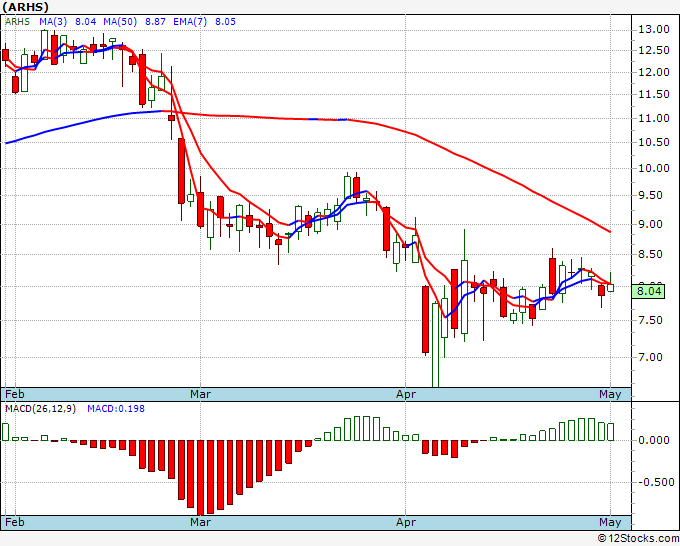Click the (ARHS) chart title

(25, 7)
